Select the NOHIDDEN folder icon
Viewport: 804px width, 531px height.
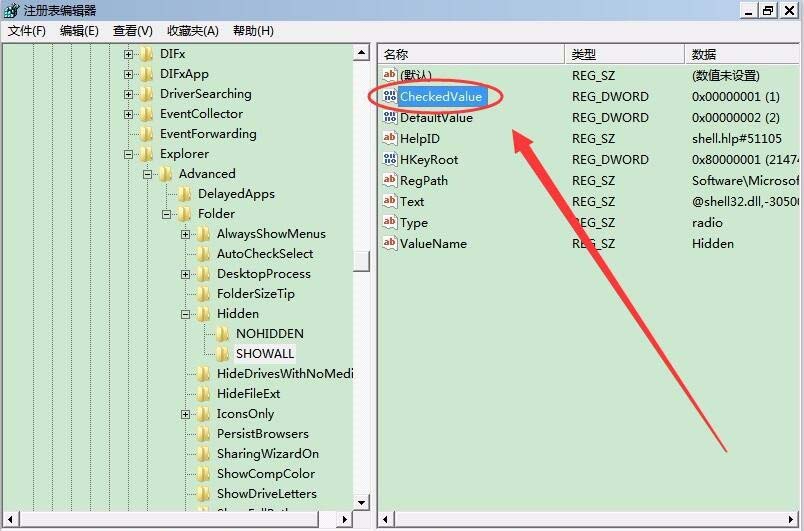[x=223, y=334]
